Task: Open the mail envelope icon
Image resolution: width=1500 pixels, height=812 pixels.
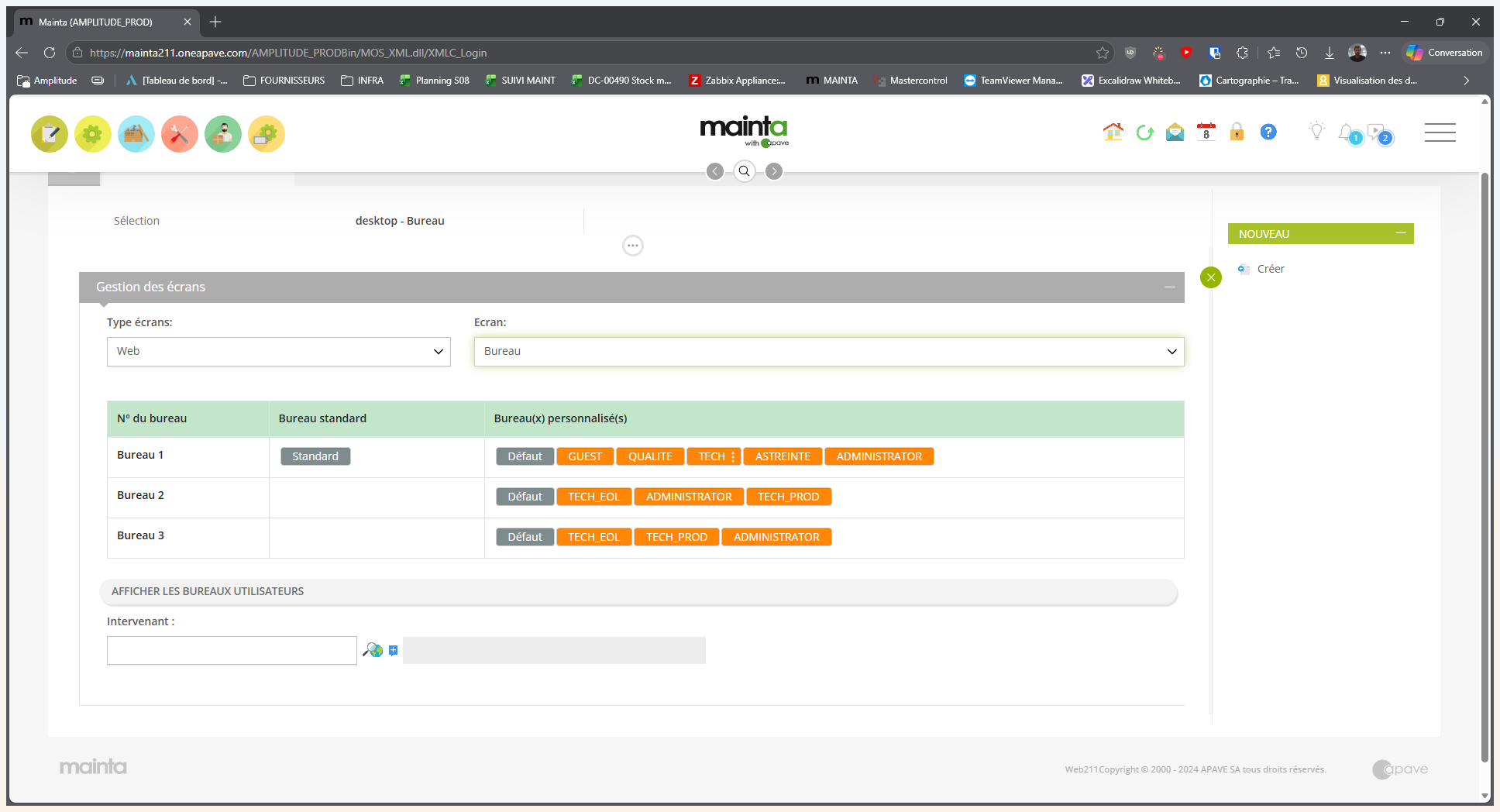Action: pyautogui.click(x=1175, y=132)
